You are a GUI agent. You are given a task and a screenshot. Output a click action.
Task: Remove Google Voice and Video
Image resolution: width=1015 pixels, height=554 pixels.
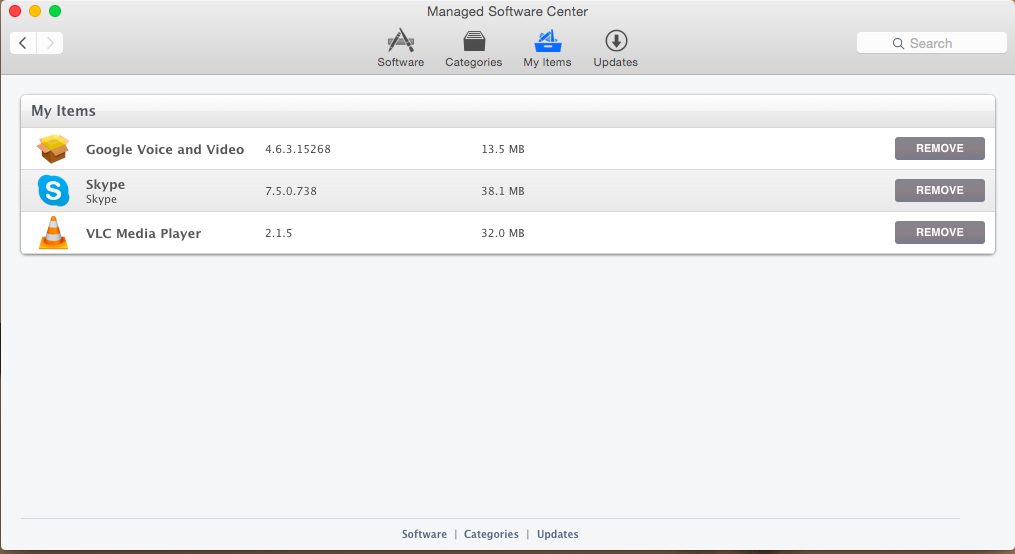coord(939,148)
